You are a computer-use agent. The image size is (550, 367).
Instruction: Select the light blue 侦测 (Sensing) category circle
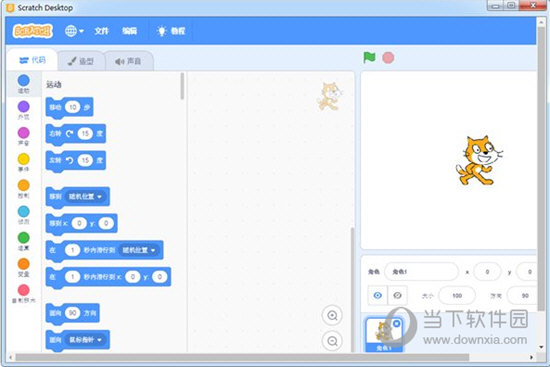click(24, 212)
